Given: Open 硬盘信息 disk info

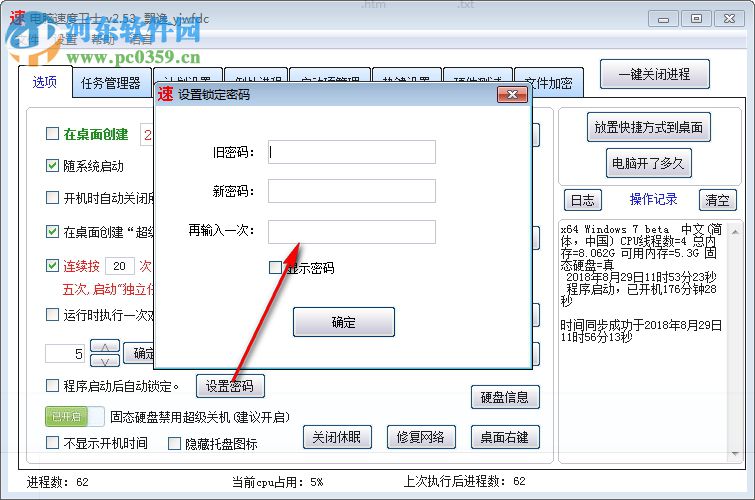Looking at the screenshot, I should pyautogui.click(x=505, y=397).
